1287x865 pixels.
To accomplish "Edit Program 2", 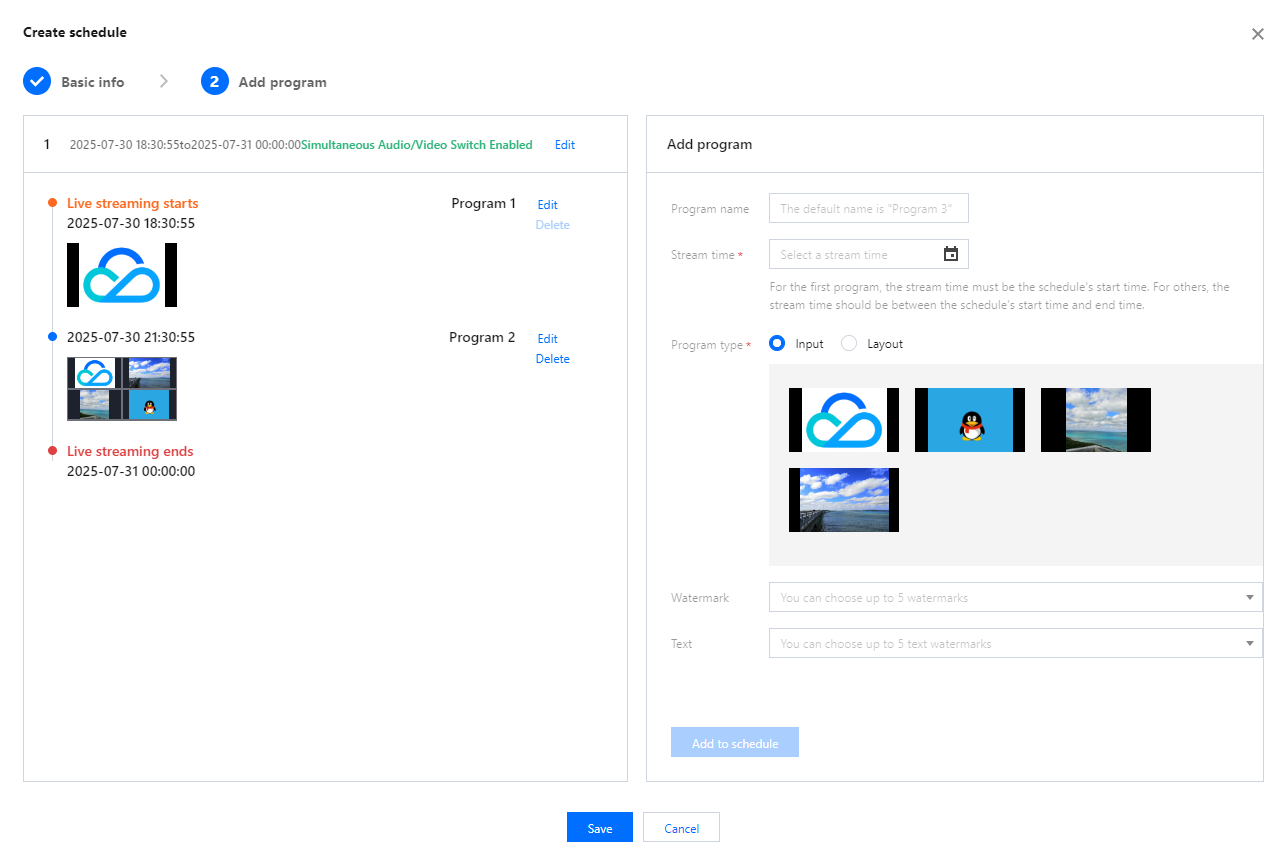I will point(547,339).
